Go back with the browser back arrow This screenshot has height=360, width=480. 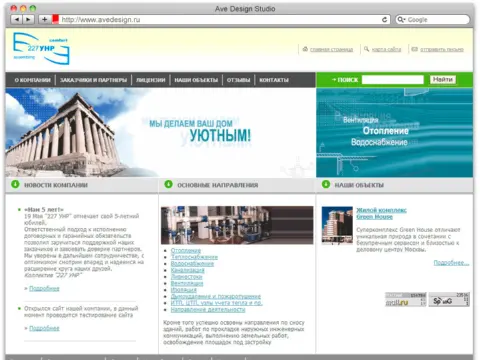[17, 19]
